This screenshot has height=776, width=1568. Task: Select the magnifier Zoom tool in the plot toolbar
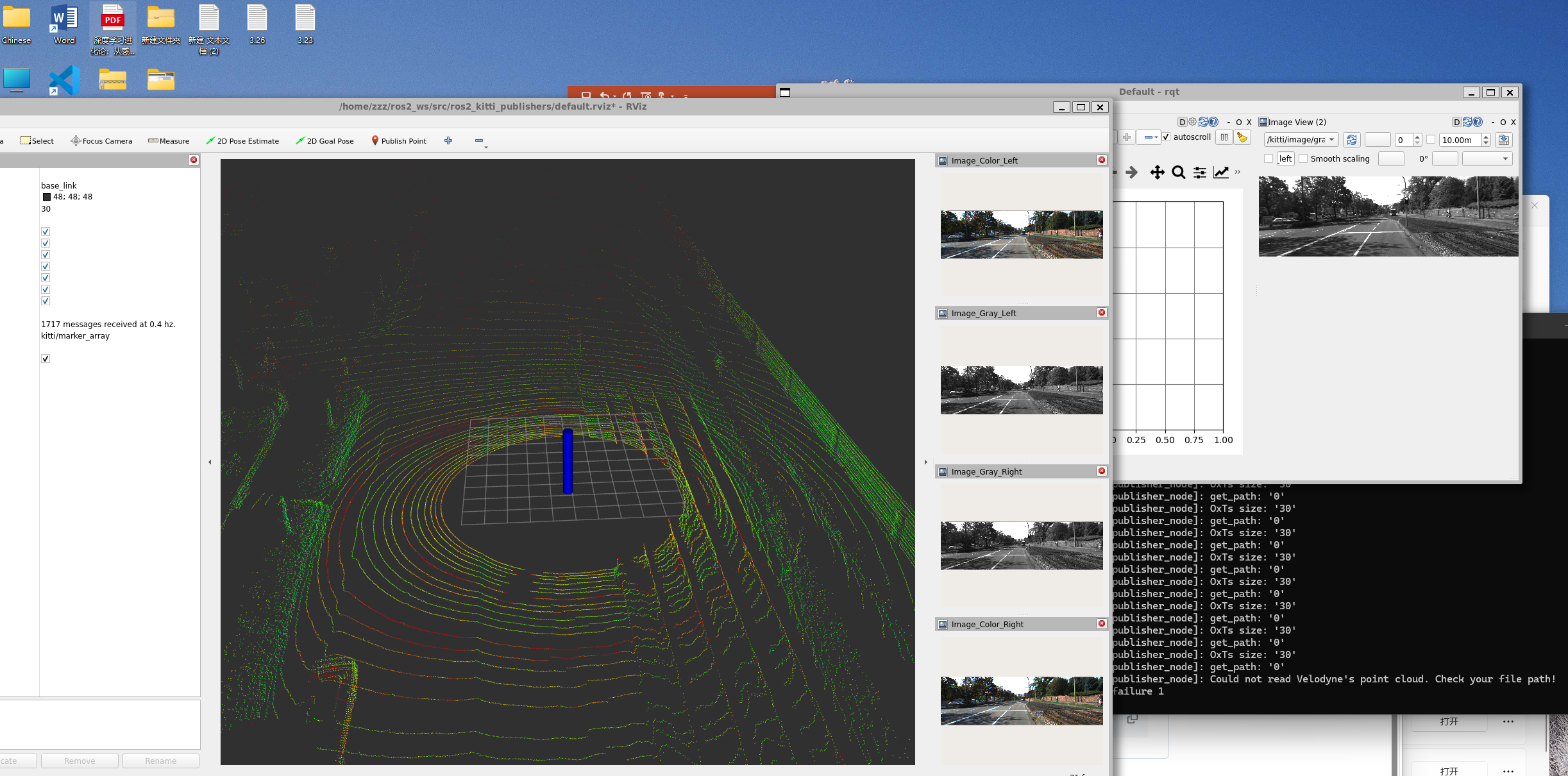[1178, 172]
